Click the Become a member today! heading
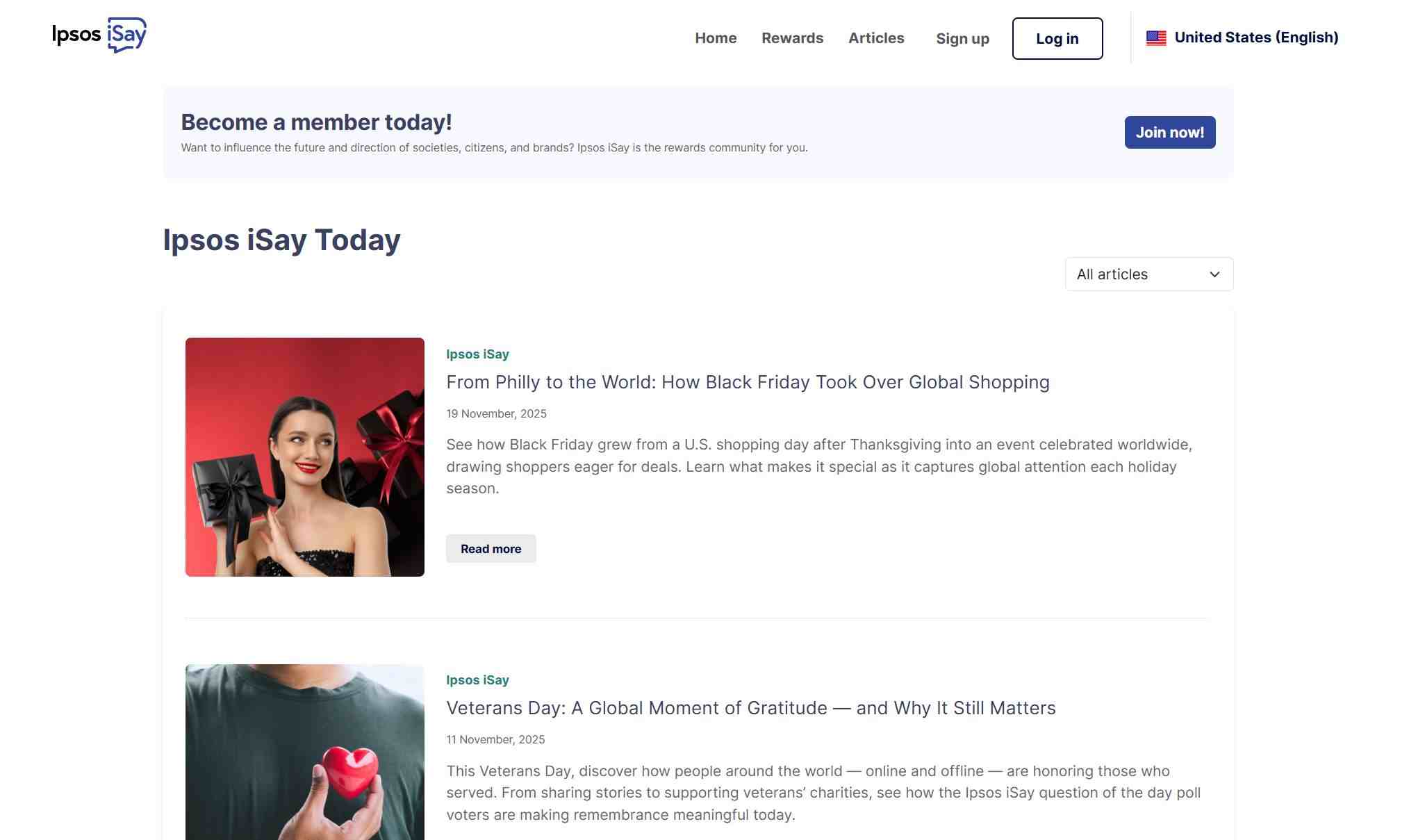The height and width of the screenshot is (840, 1409). pyautogui.click(x=316, y=122)
